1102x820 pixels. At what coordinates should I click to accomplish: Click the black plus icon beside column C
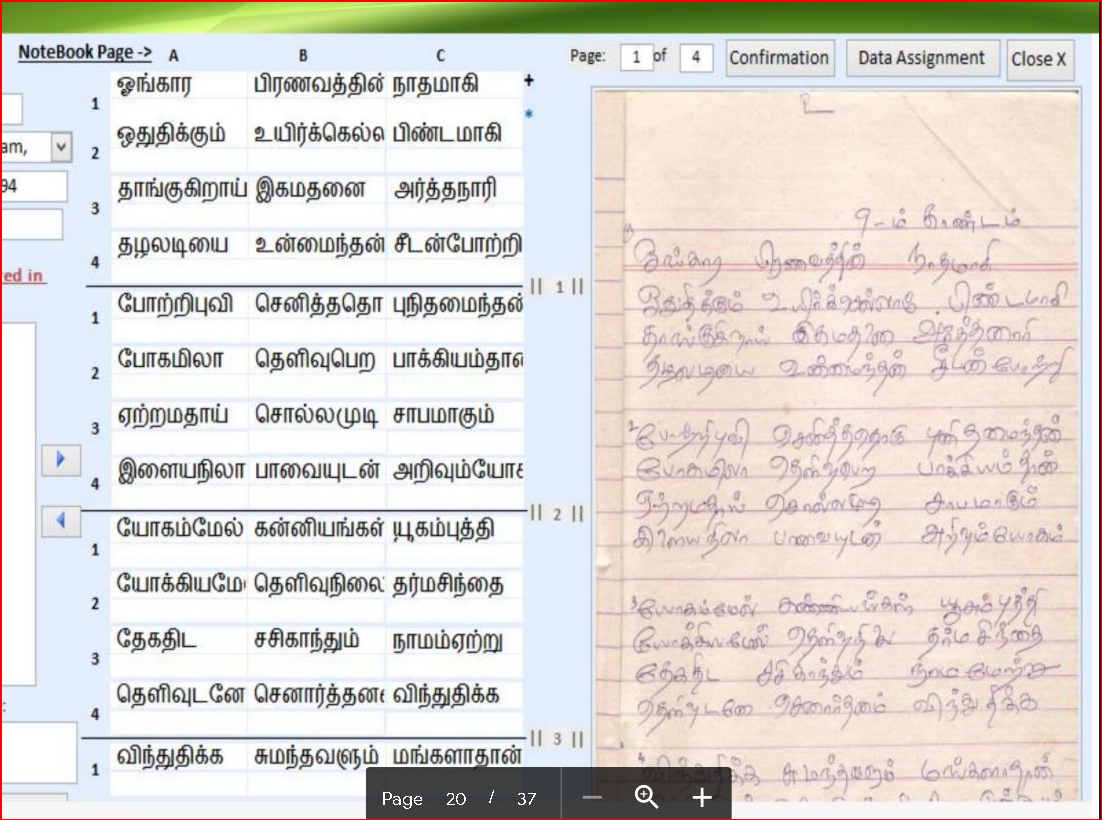tap(529, 82)
